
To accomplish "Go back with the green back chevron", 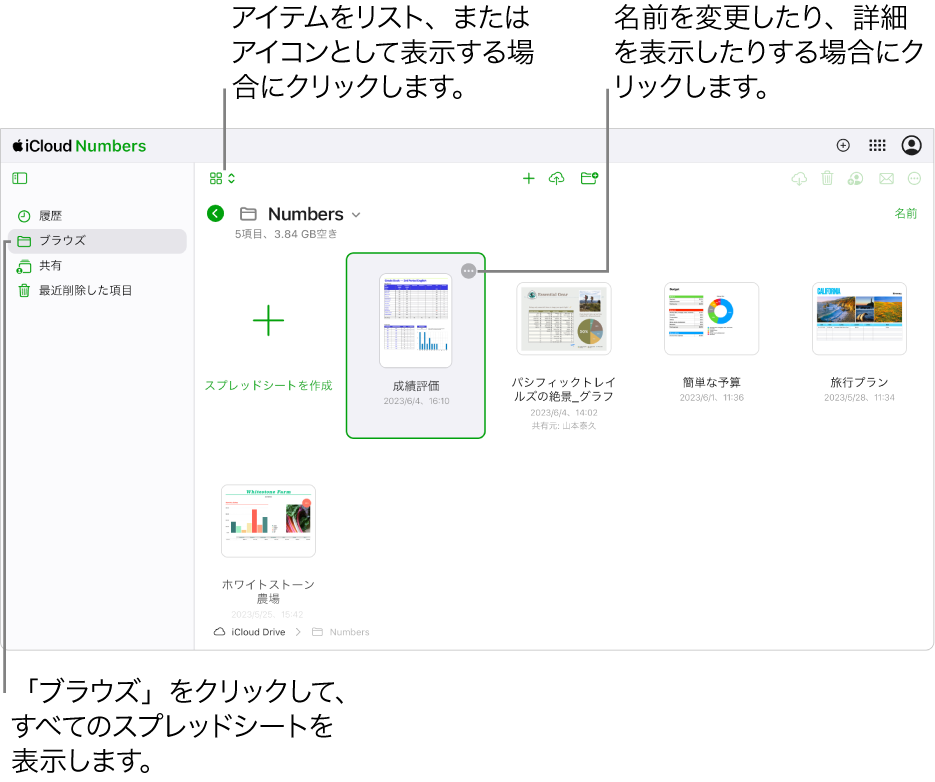I will point(215,214).
